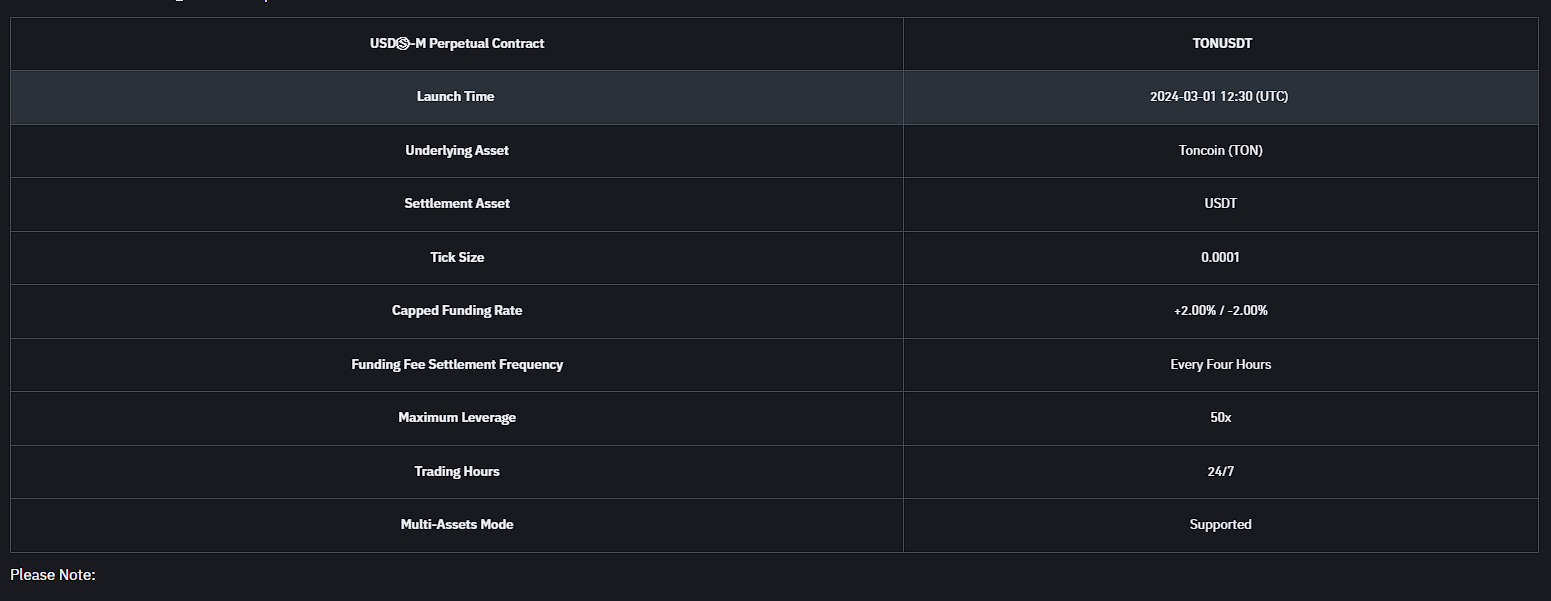Click the Multi-Assets Mode label

[457, 525]
